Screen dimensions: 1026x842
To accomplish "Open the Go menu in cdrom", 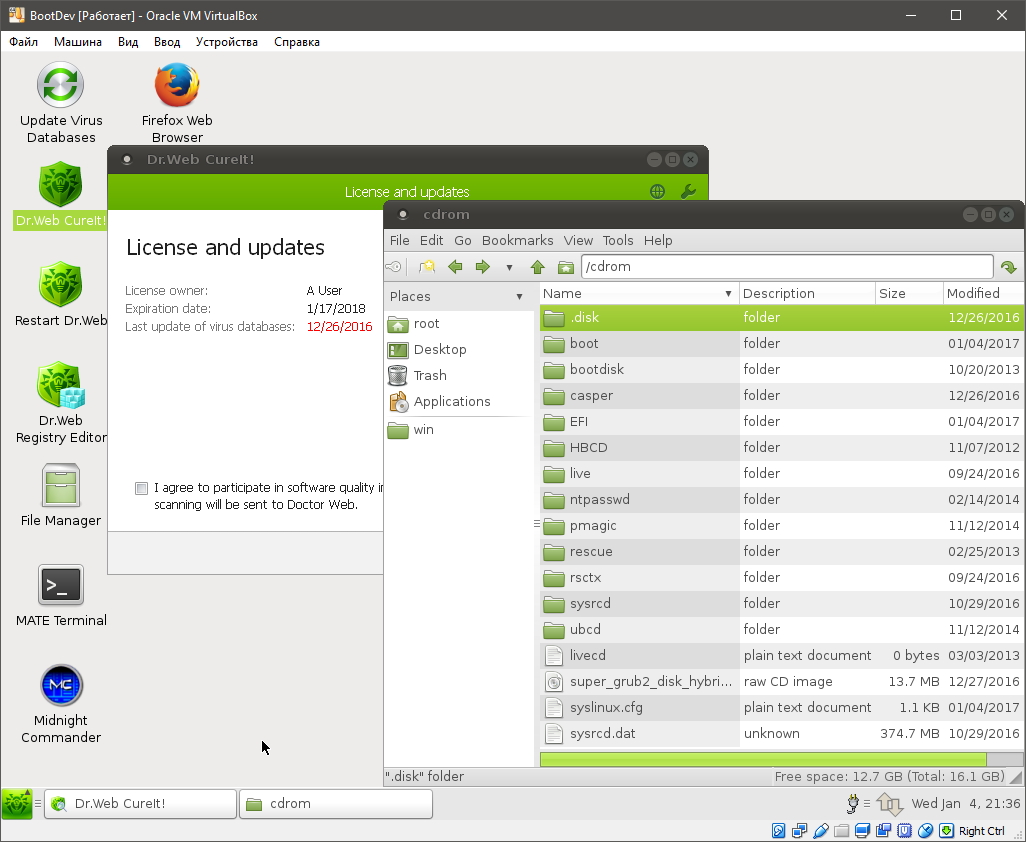I will pyautogui.click(x=463, y=240).
